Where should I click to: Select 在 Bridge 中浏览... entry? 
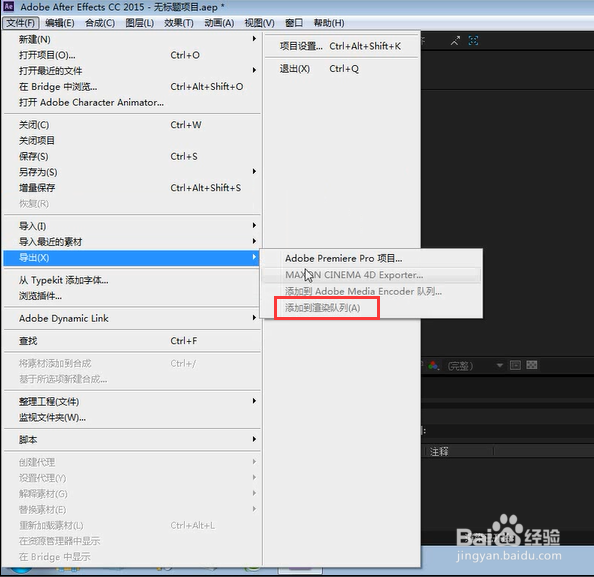pos(132,86)
